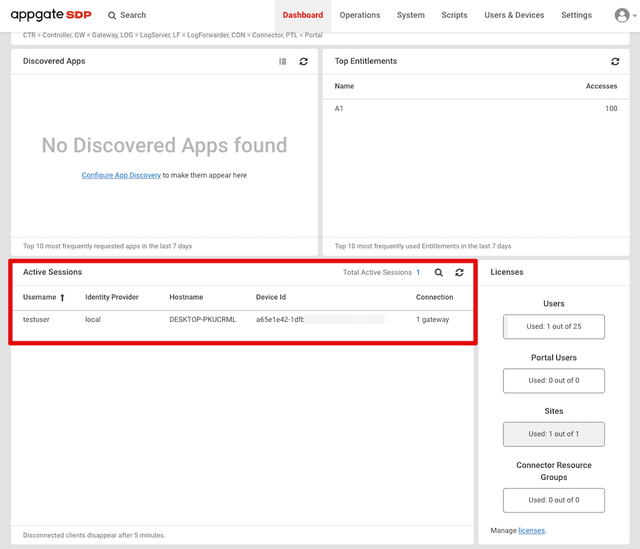640x549 pixels.
Task: Click the Sites license usage bar
Action: (x=554, y=434)
